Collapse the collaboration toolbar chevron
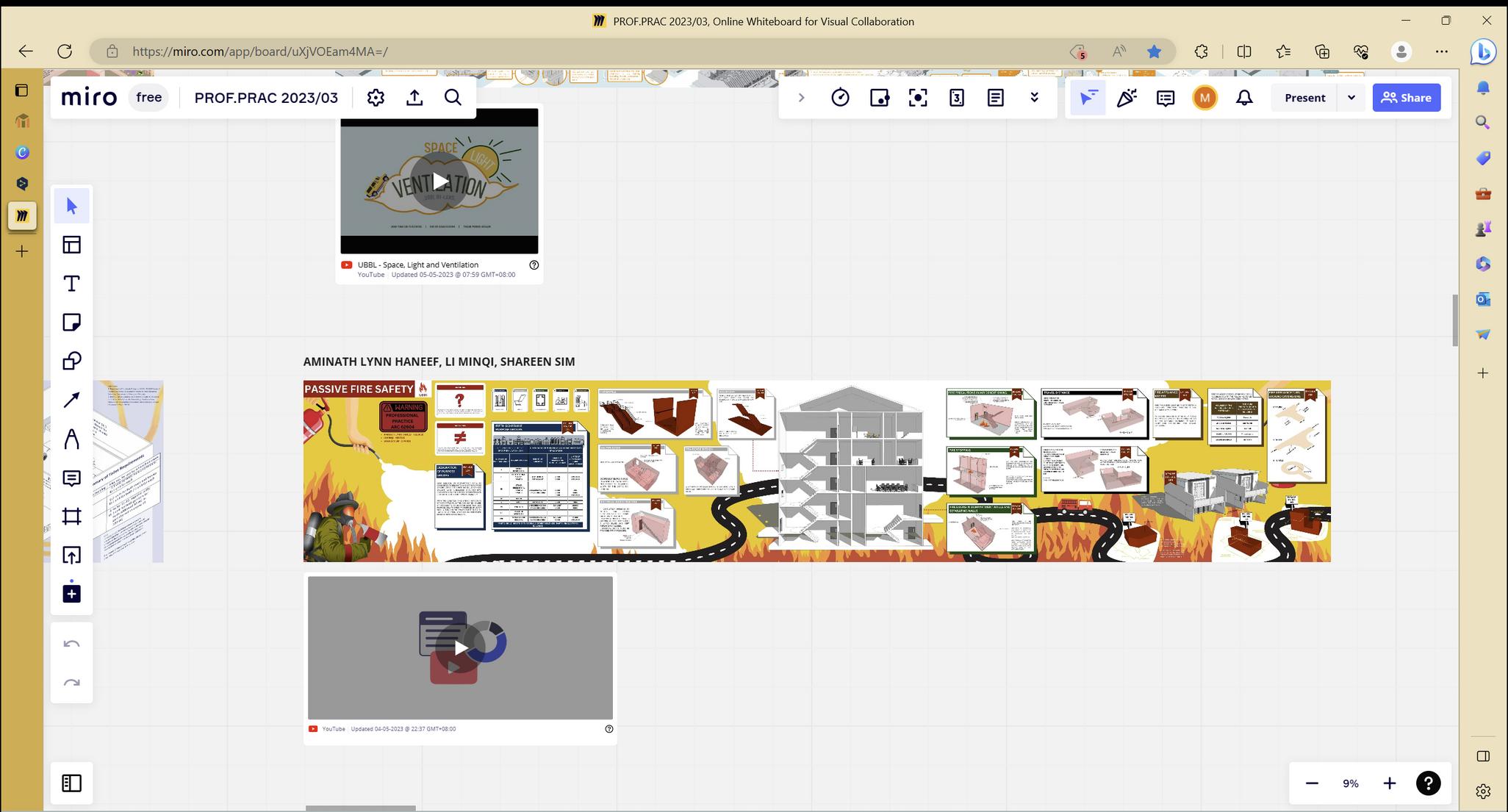This screenshot has width=1508, height=812. pyautogui.click(x=801, y=98)
